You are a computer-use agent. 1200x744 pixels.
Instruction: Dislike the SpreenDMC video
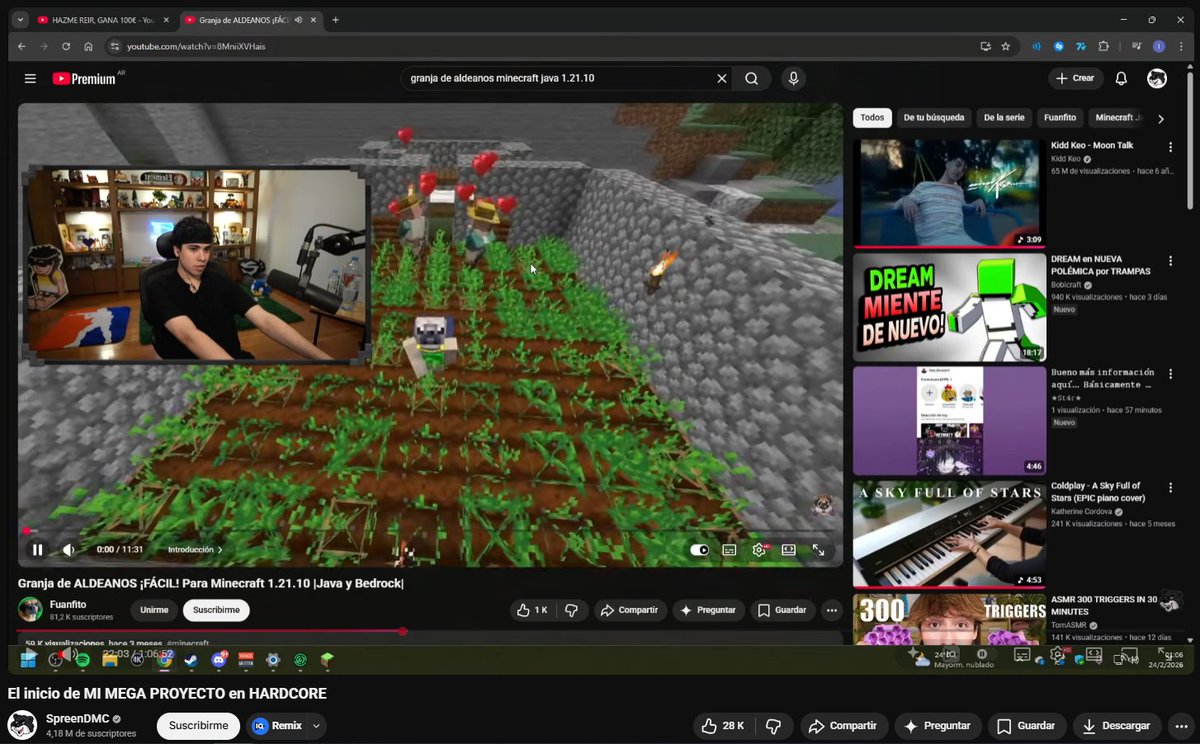click(x=773, y=726)
